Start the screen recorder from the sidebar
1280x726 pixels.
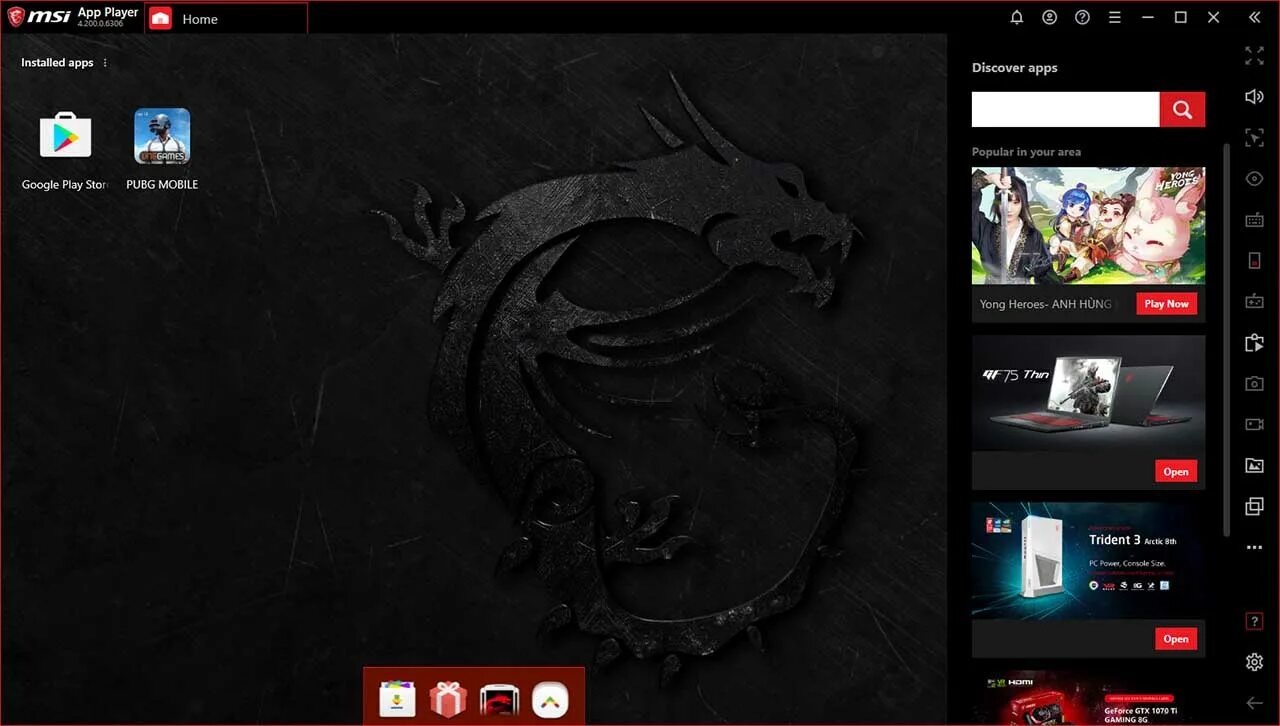1254,424
